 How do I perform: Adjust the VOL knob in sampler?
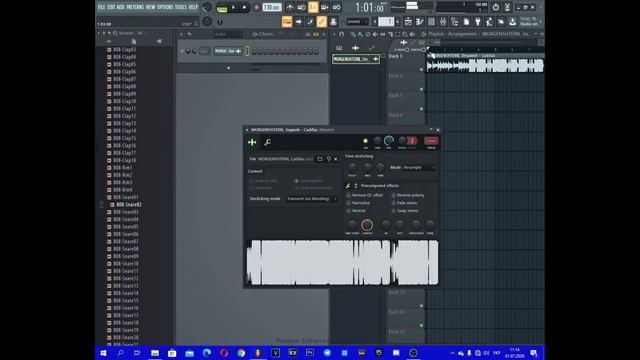coord(389,141)
